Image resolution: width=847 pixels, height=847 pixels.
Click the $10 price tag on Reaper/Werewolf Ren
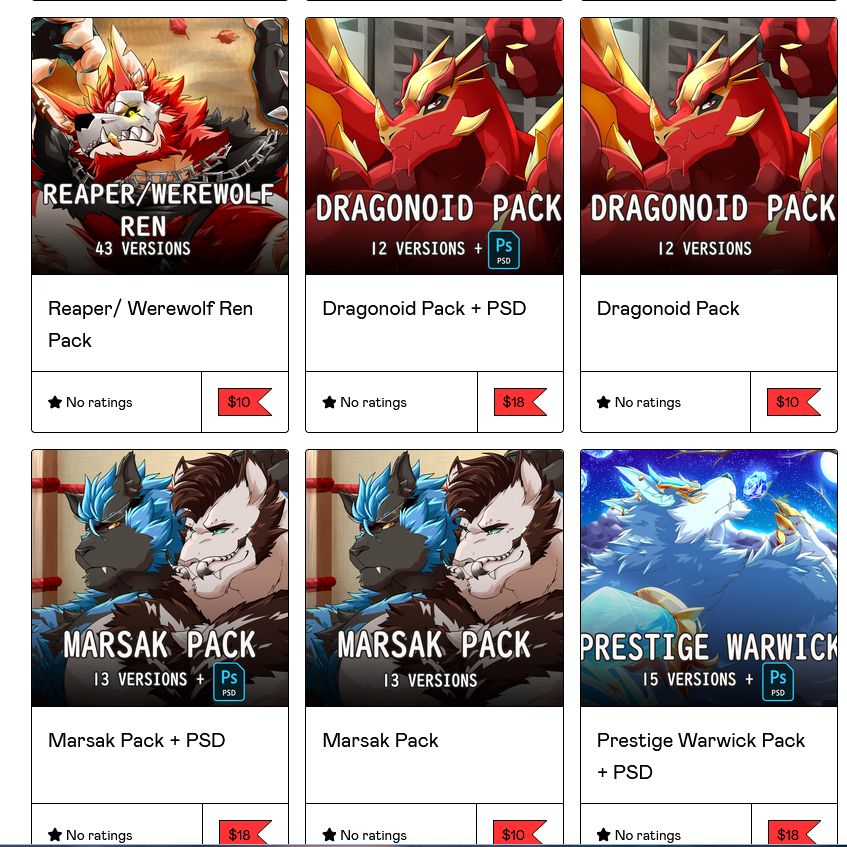[x=245, y=402]
